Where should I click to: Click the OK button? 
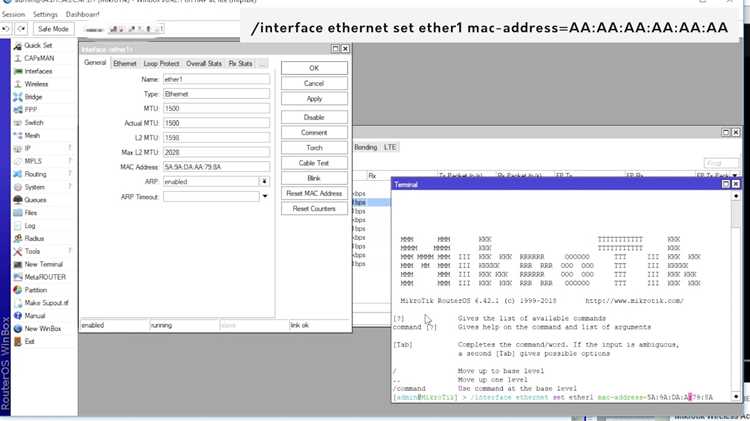(x=314, y=68)
